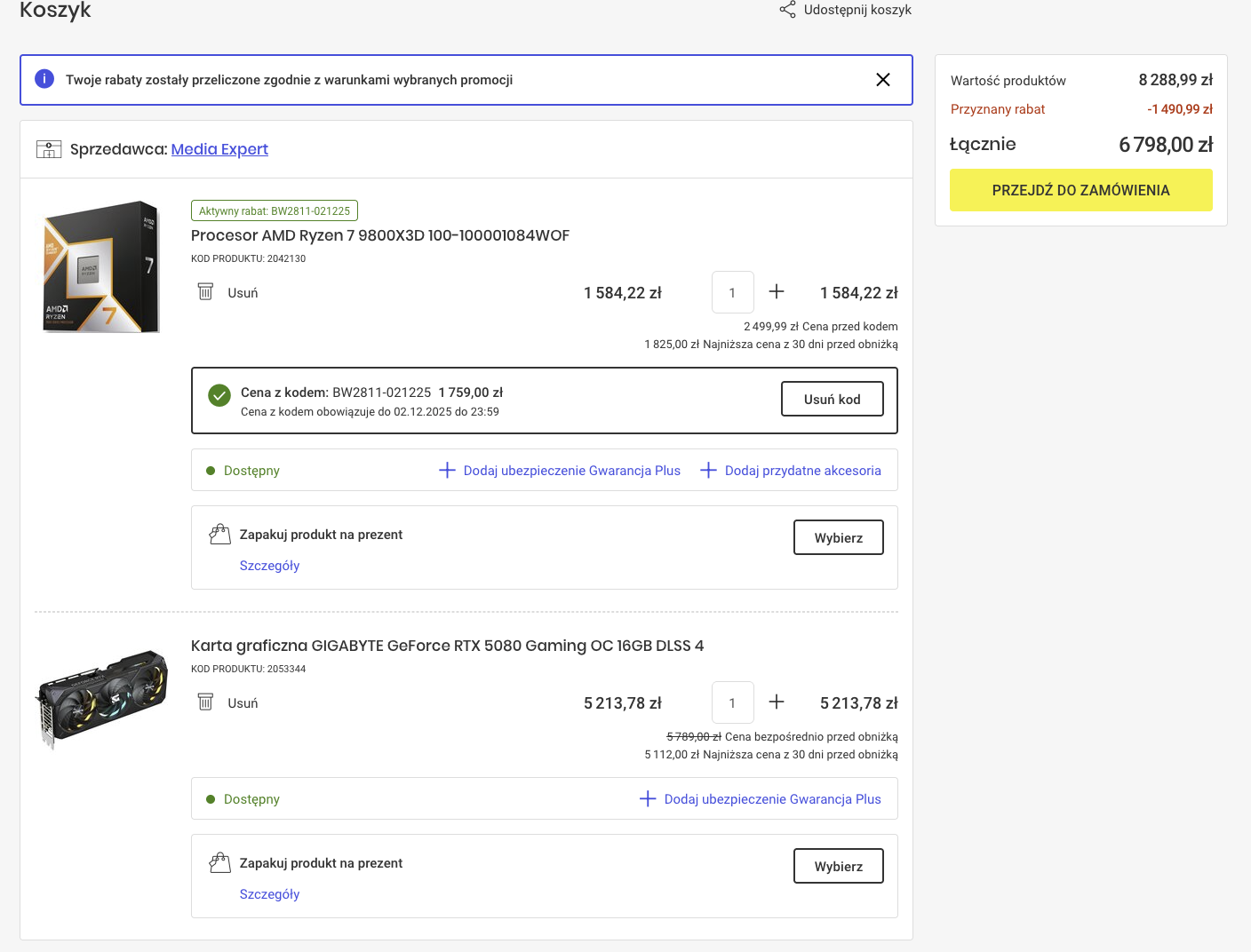The image size is (1251, 952).
Task: Add Gwarancja Plus insurance for RTX 5080
Action: click(x=761, y=799)
